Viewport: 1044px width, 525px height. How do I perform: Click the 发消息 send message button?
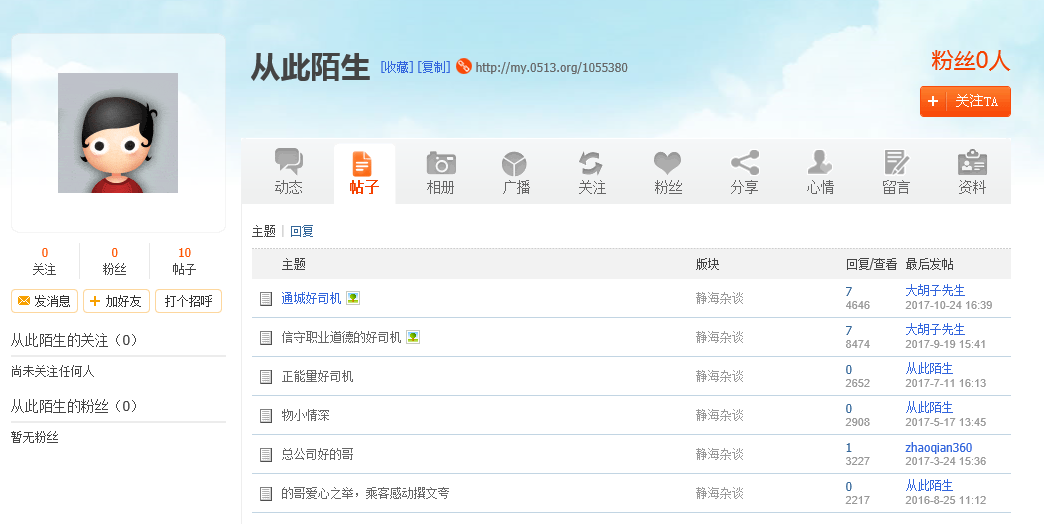click(x=44, y=301)
